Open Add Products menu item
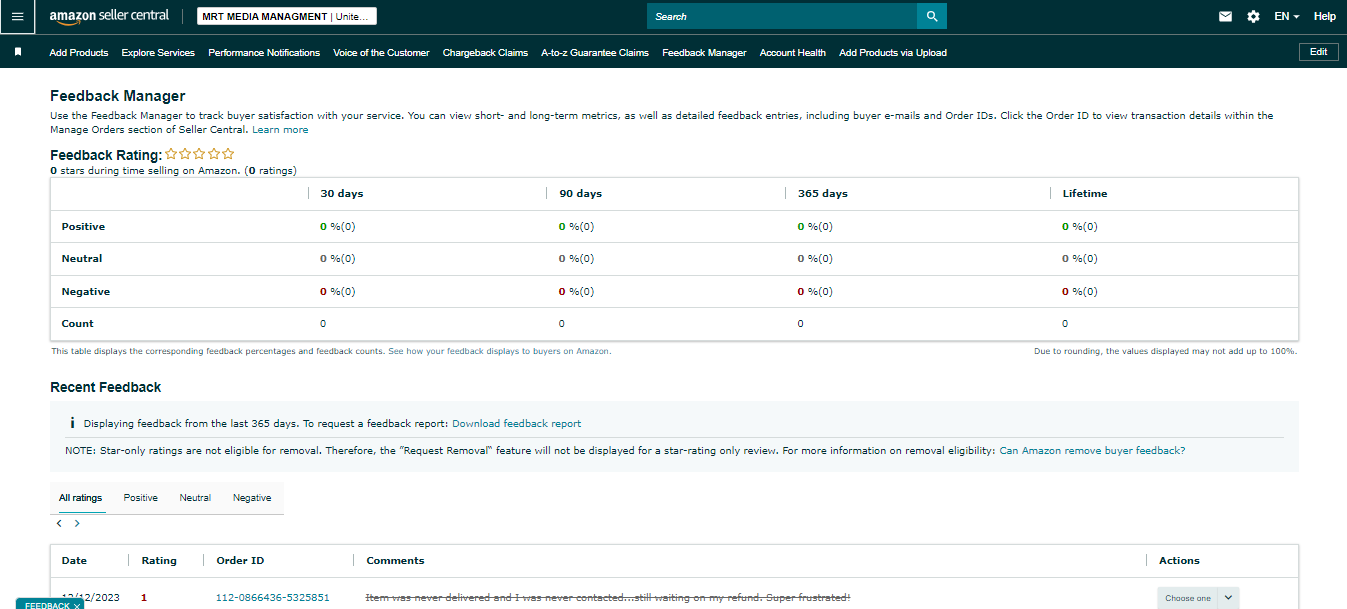 [79, 52]
